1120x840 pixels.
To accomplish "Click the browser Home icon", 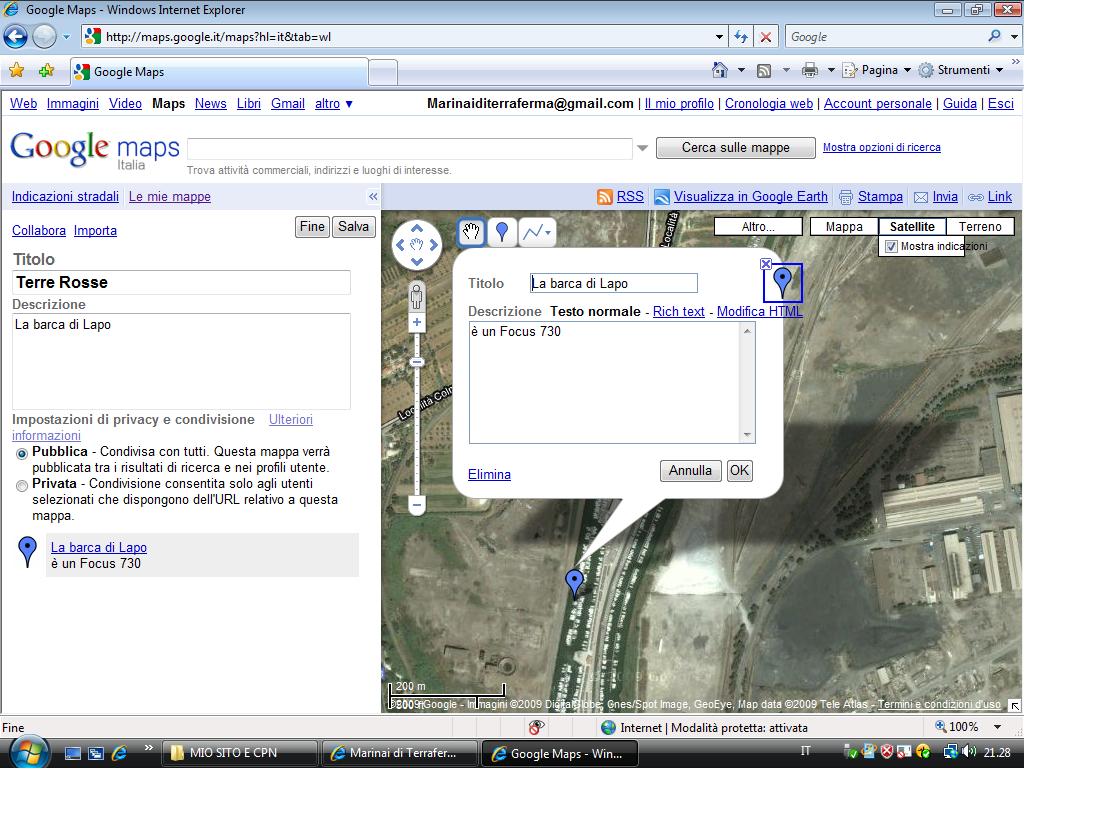I will pyautogui.click(x=720, y=70).
